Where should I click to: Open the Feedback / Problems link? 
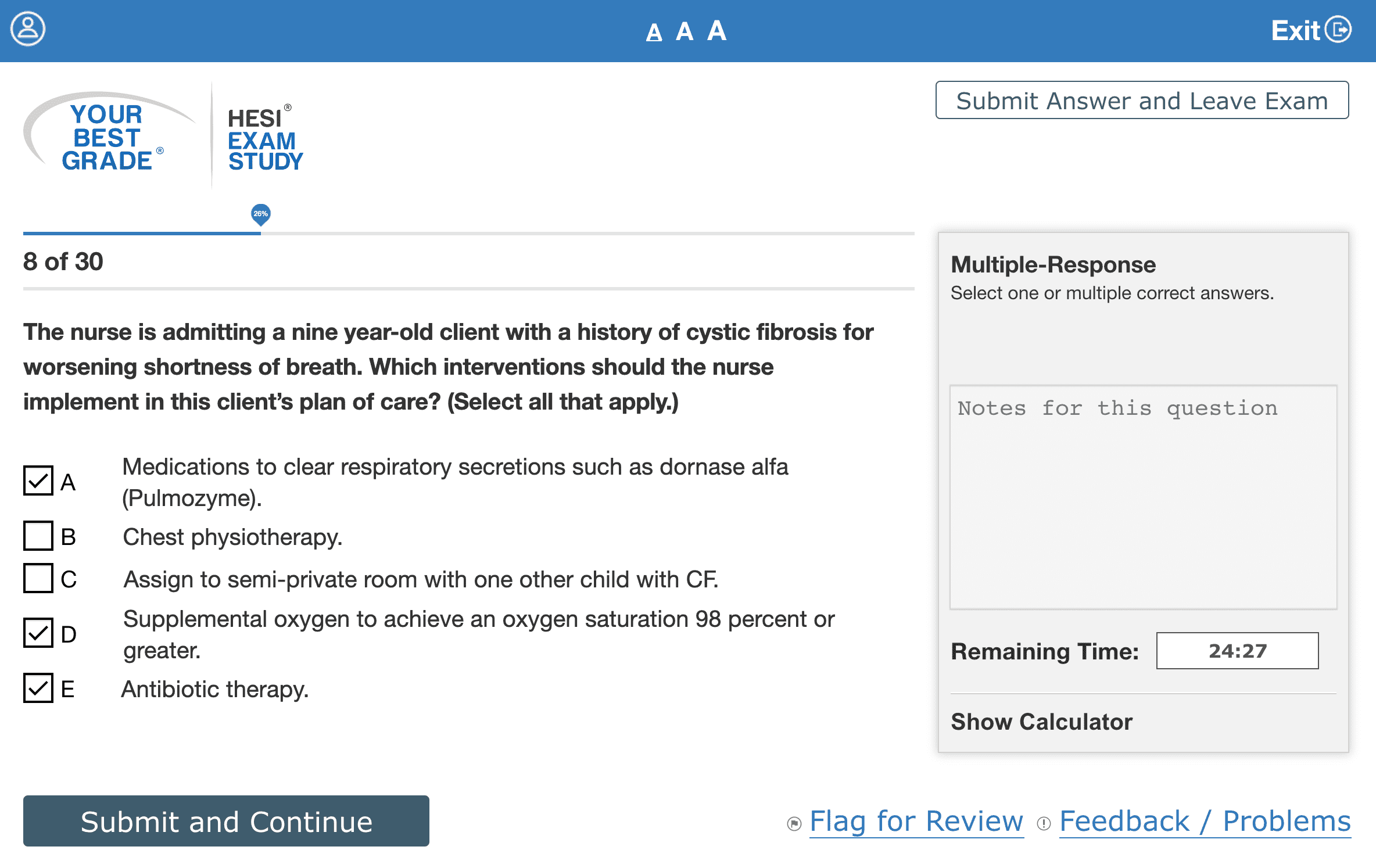click(1205, 821)
